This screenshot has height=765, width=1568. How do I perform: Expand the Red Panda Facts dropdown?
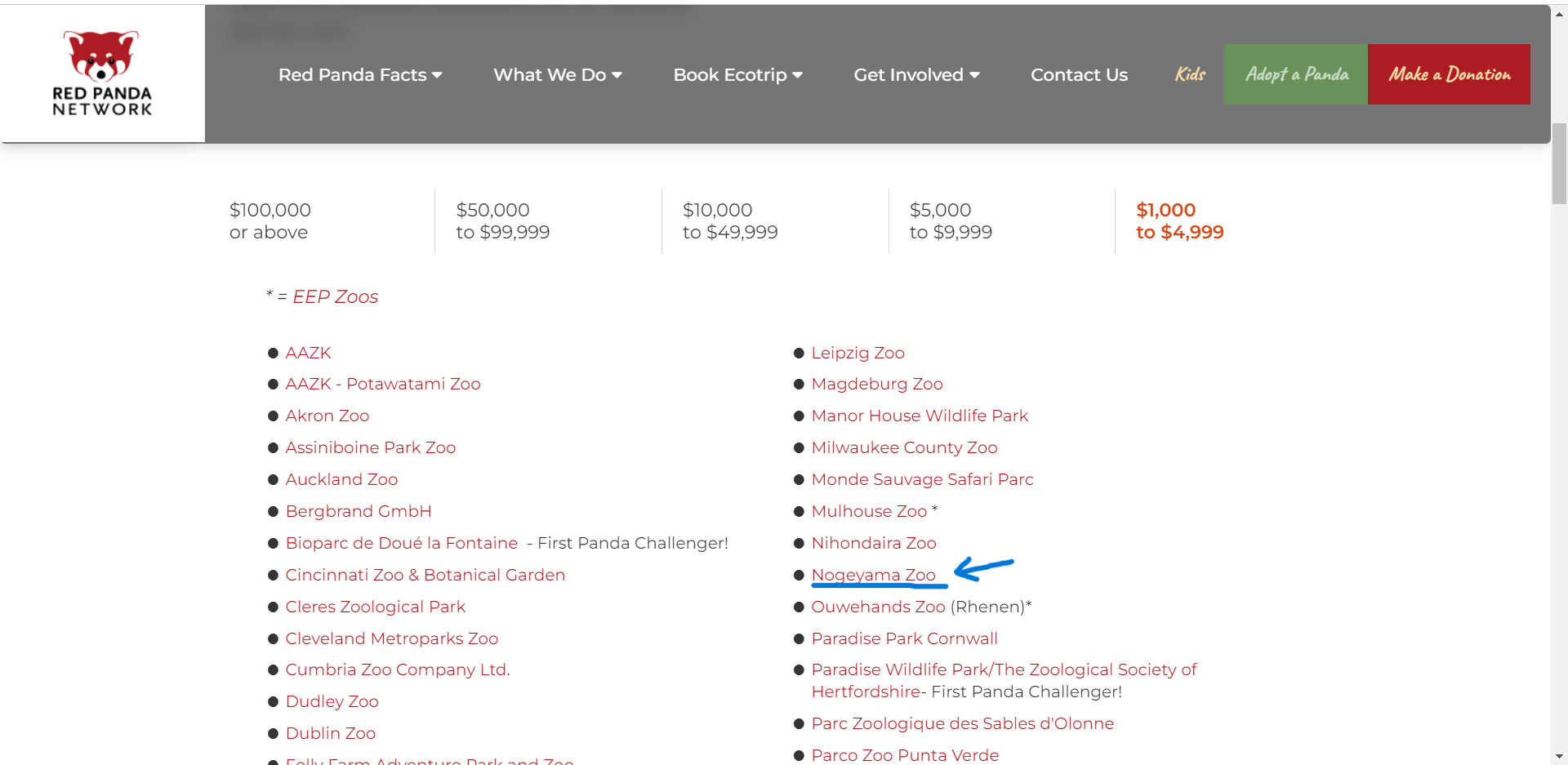pos(360,75)
